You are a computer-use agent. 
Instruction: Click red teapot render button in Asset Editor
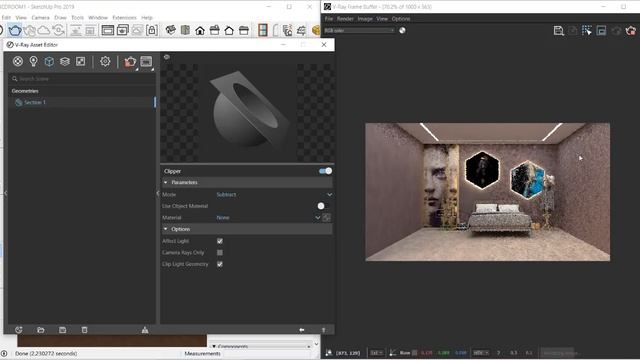(x=130, y=62)
